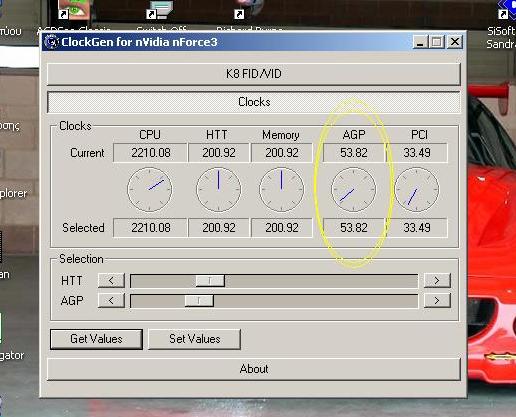Screen dimensions: 516x417
Task: Click the AGP clock dial gauge
Action: point(354,189)
